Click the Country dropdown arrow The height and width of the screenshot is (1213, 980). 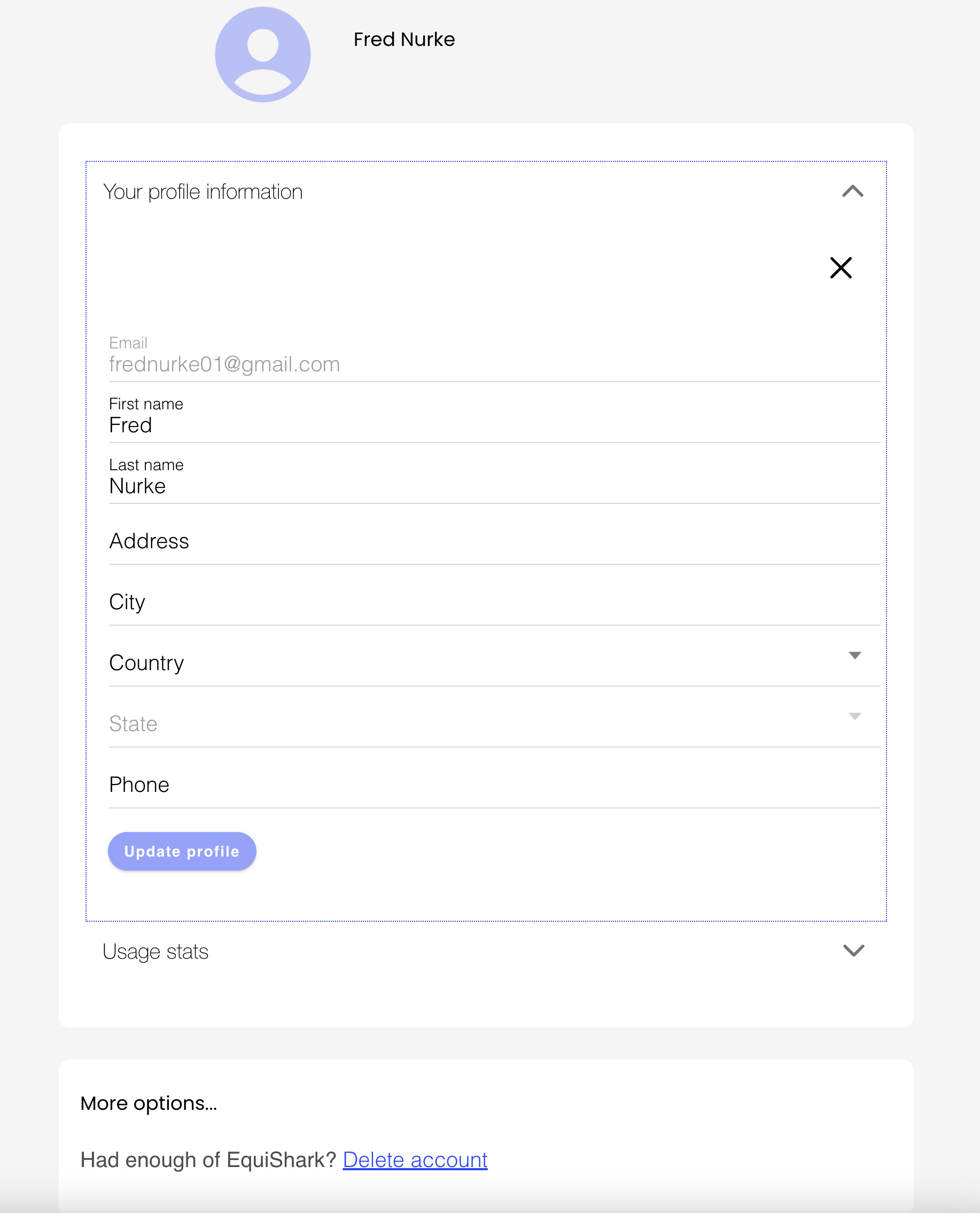pyautogui.click(x=855, y=656)
